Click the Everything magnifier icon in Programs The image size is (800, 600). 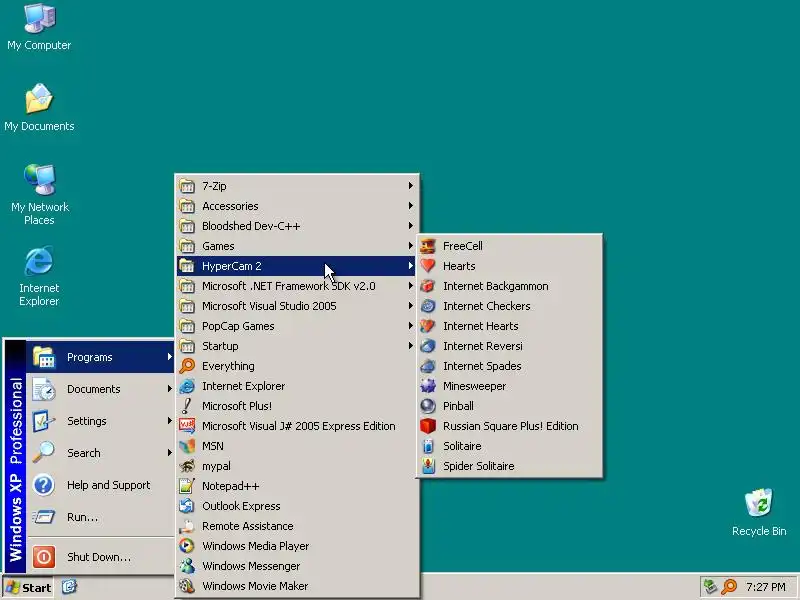[187, 366]
